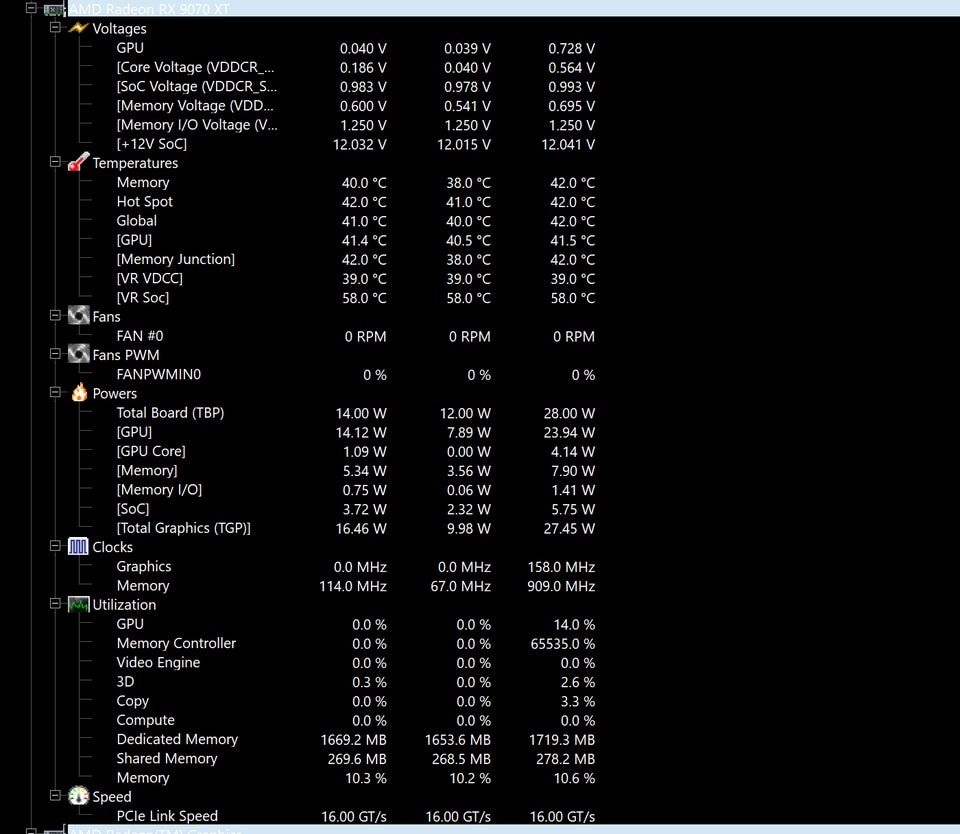
Task: Select the [GPU] power row
Action: point(355,432)
